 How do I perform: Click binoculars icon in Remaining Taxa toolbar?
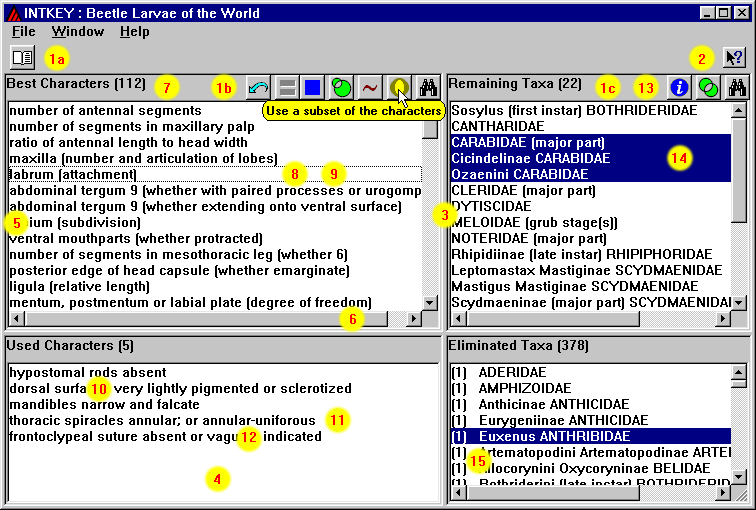point(737,88)
